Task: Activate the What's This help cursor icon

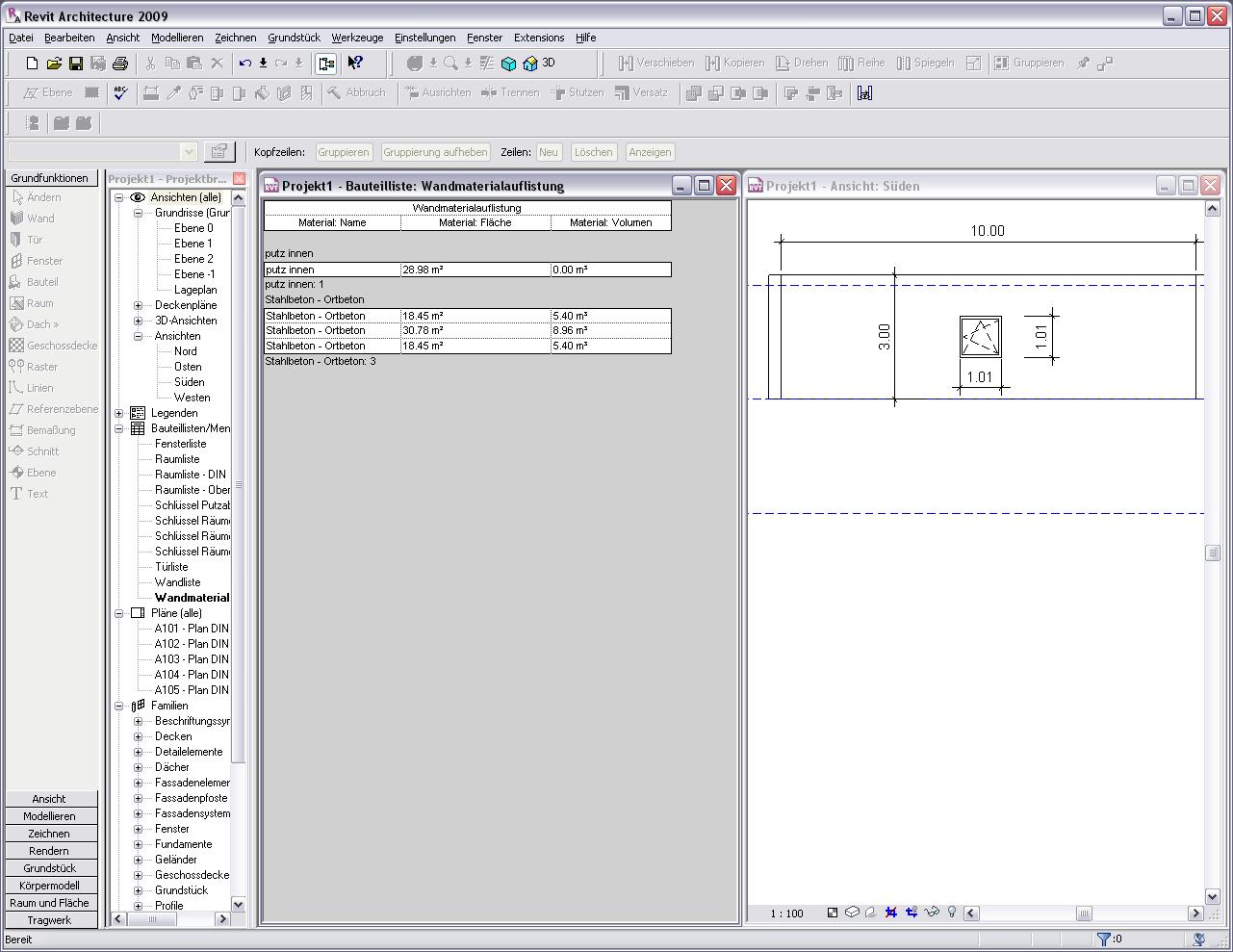Action: click(355, 64)
